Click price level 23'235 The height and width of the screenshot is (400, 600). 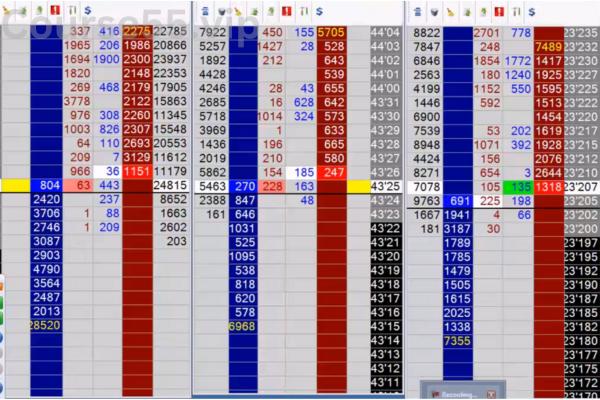pyautogui.click(x=582, y=33)
